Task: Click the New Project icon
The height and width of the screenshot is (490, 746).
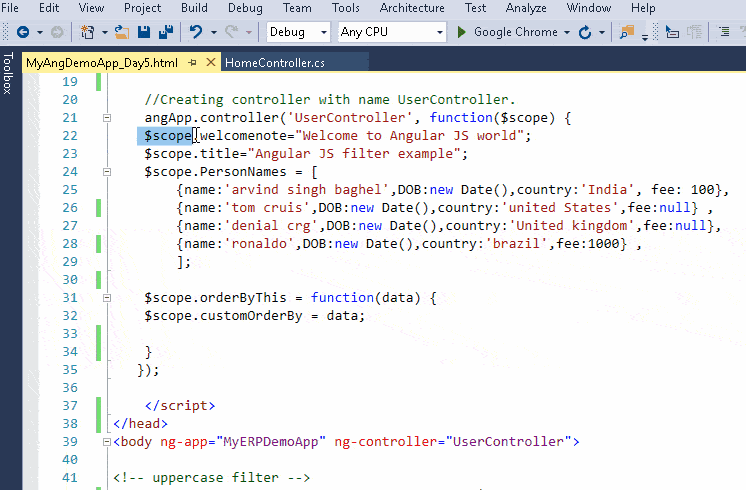Action: [87, 32]
